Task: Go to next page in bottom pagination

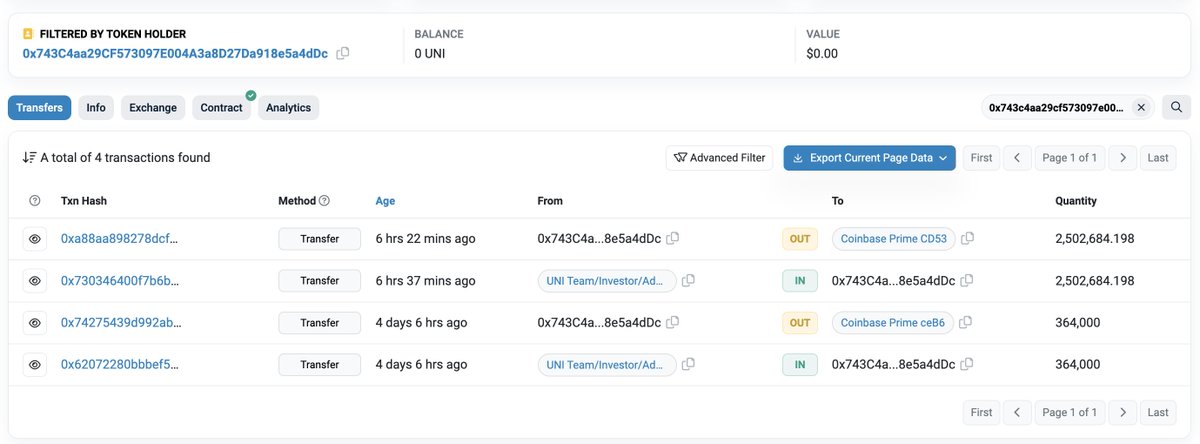Action: [x=1123, y=412]
